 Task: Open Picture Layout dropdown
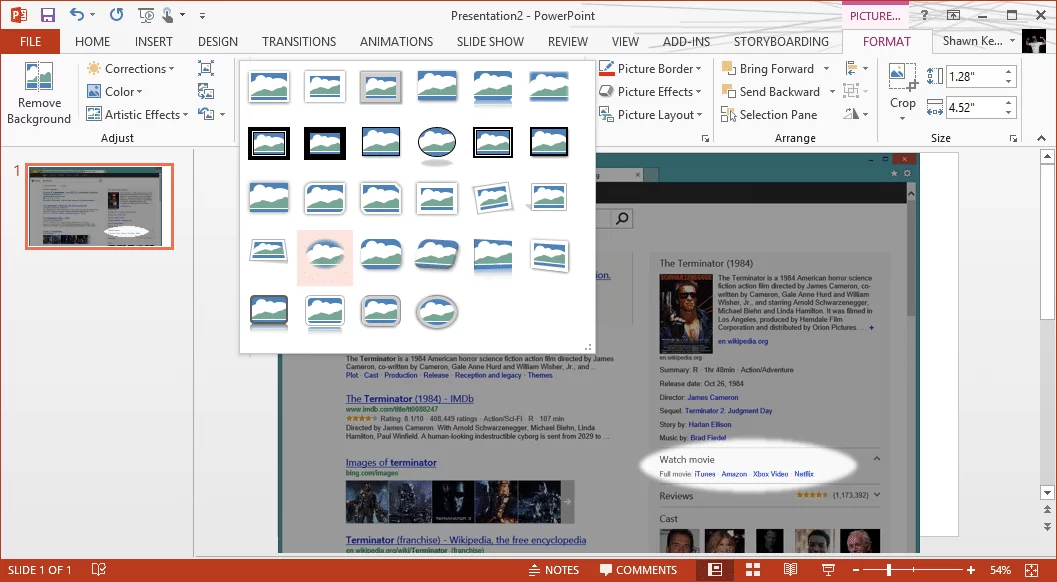tap(651, 115)
